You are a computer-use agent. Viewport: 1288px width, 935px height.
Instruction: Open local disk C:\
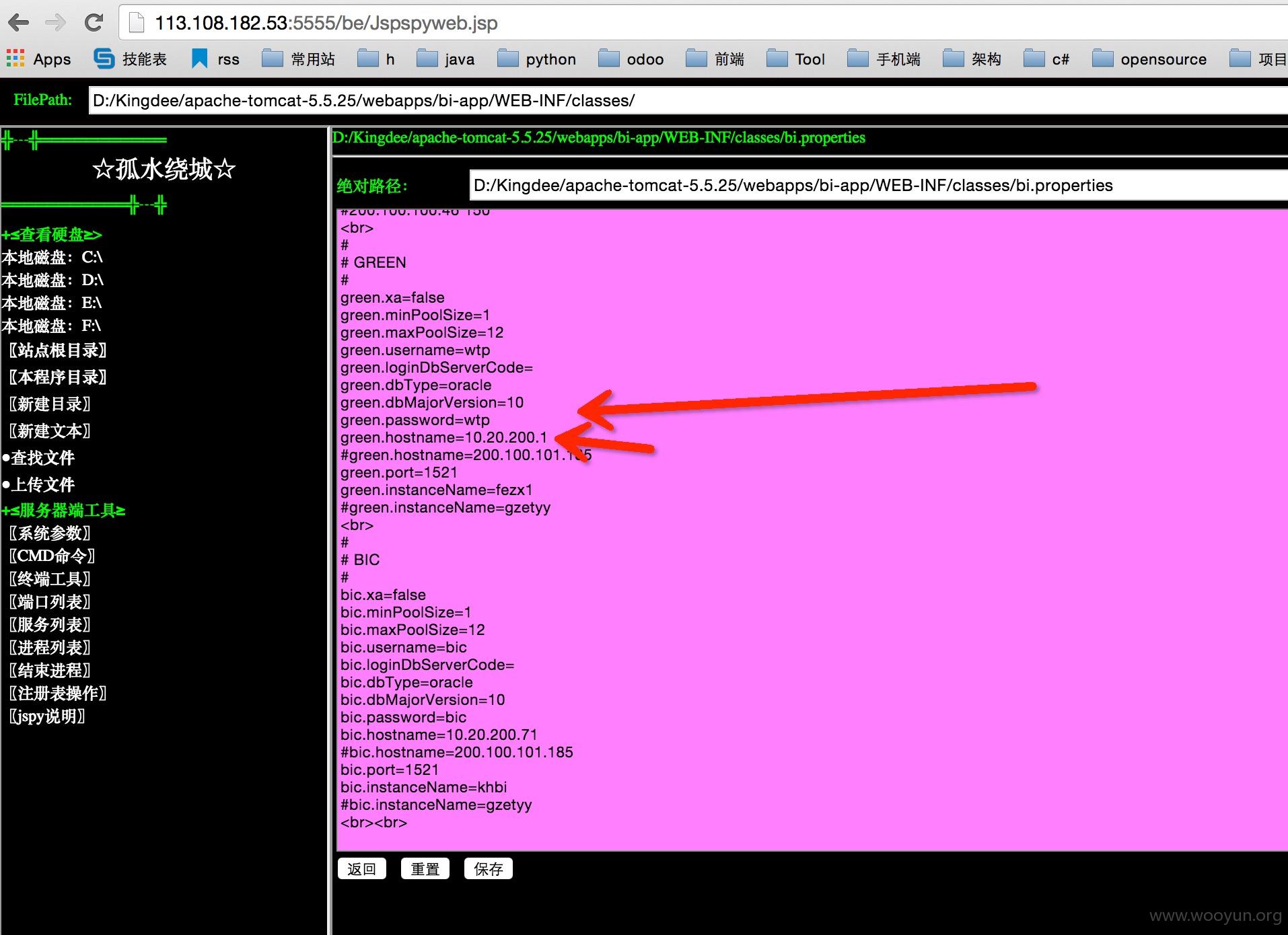[x=52, y=258]
